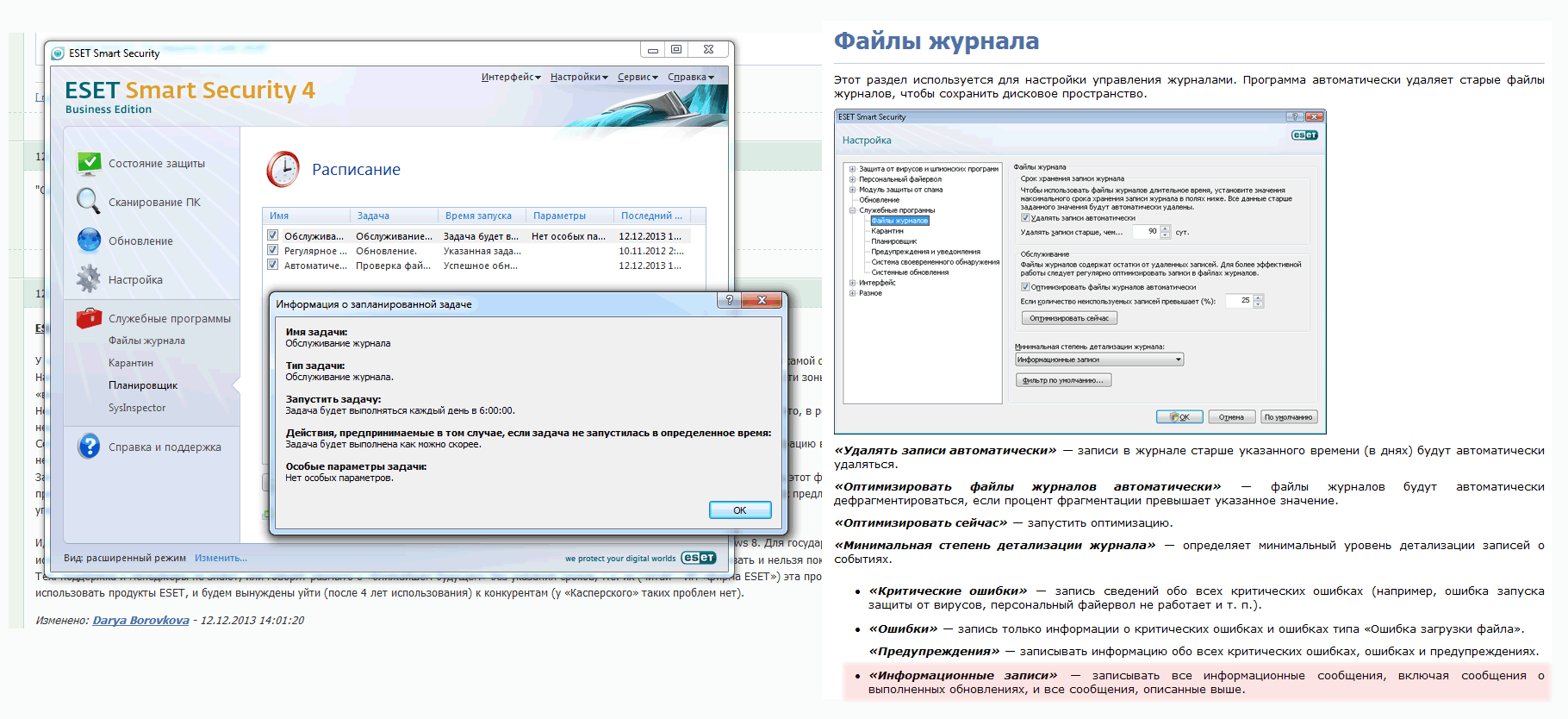Decrease unused records percent spinner value

1259,304
